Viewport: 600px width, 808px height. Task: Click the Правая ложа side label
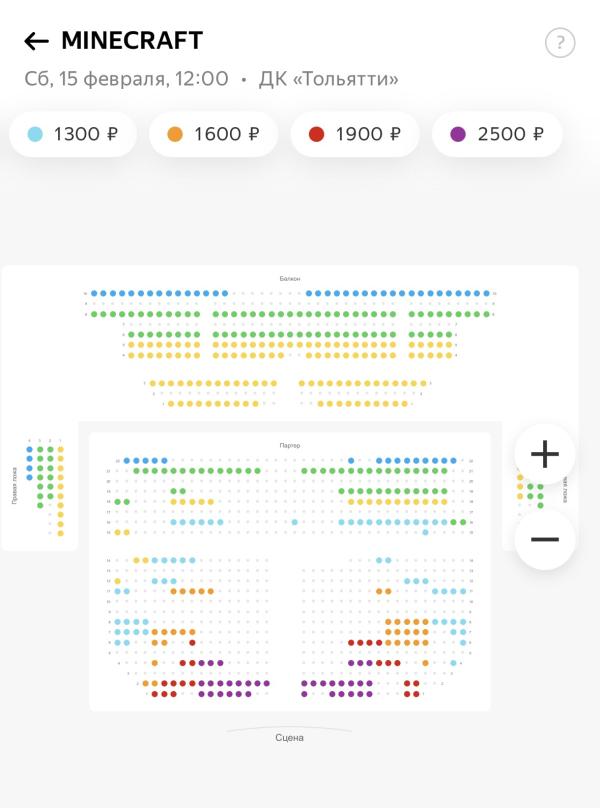pyautogui.click(x=15, y=485)
